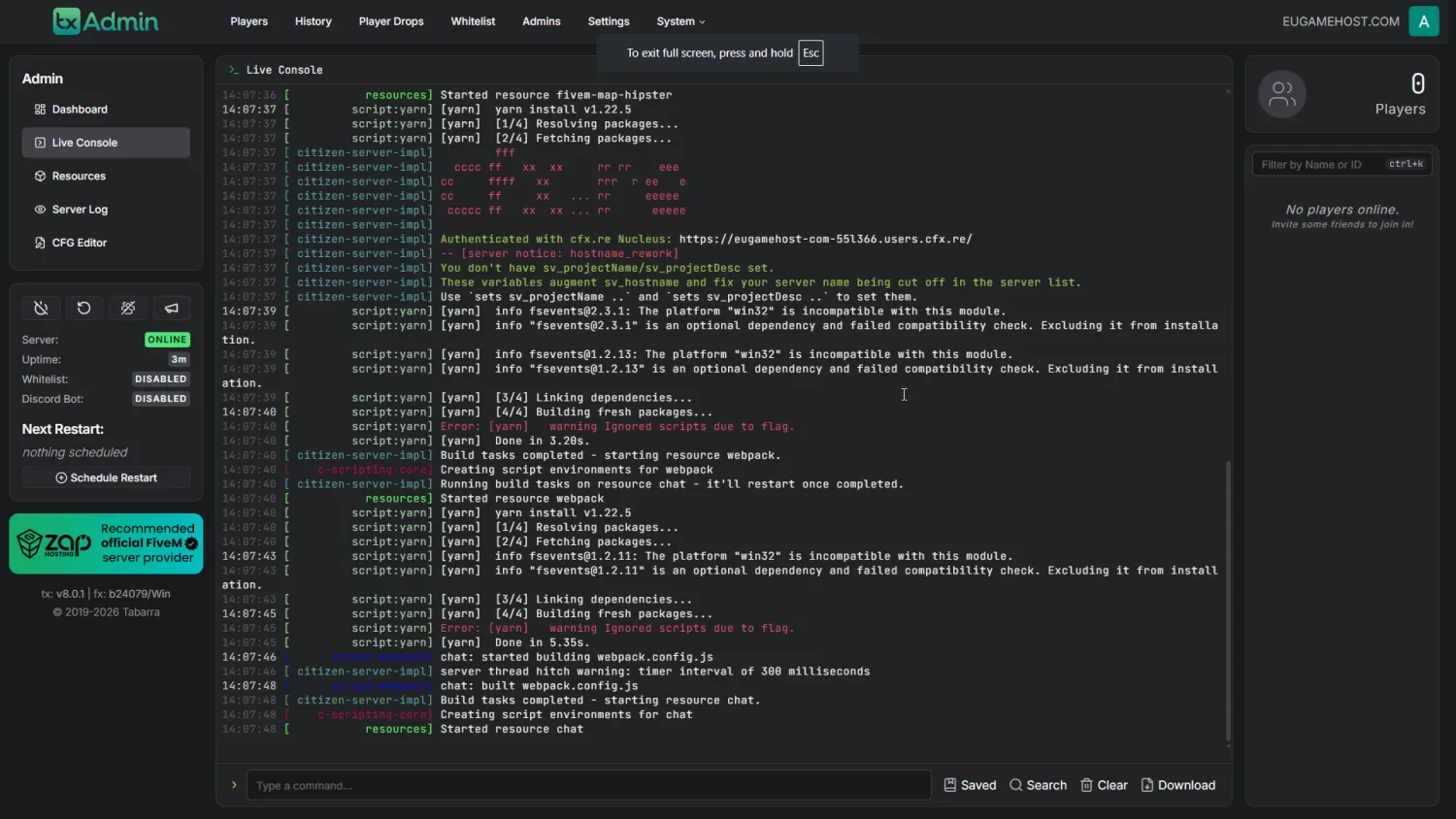Open Dashboard in the sidebar

pyautogui.click(x=106, y=110)
